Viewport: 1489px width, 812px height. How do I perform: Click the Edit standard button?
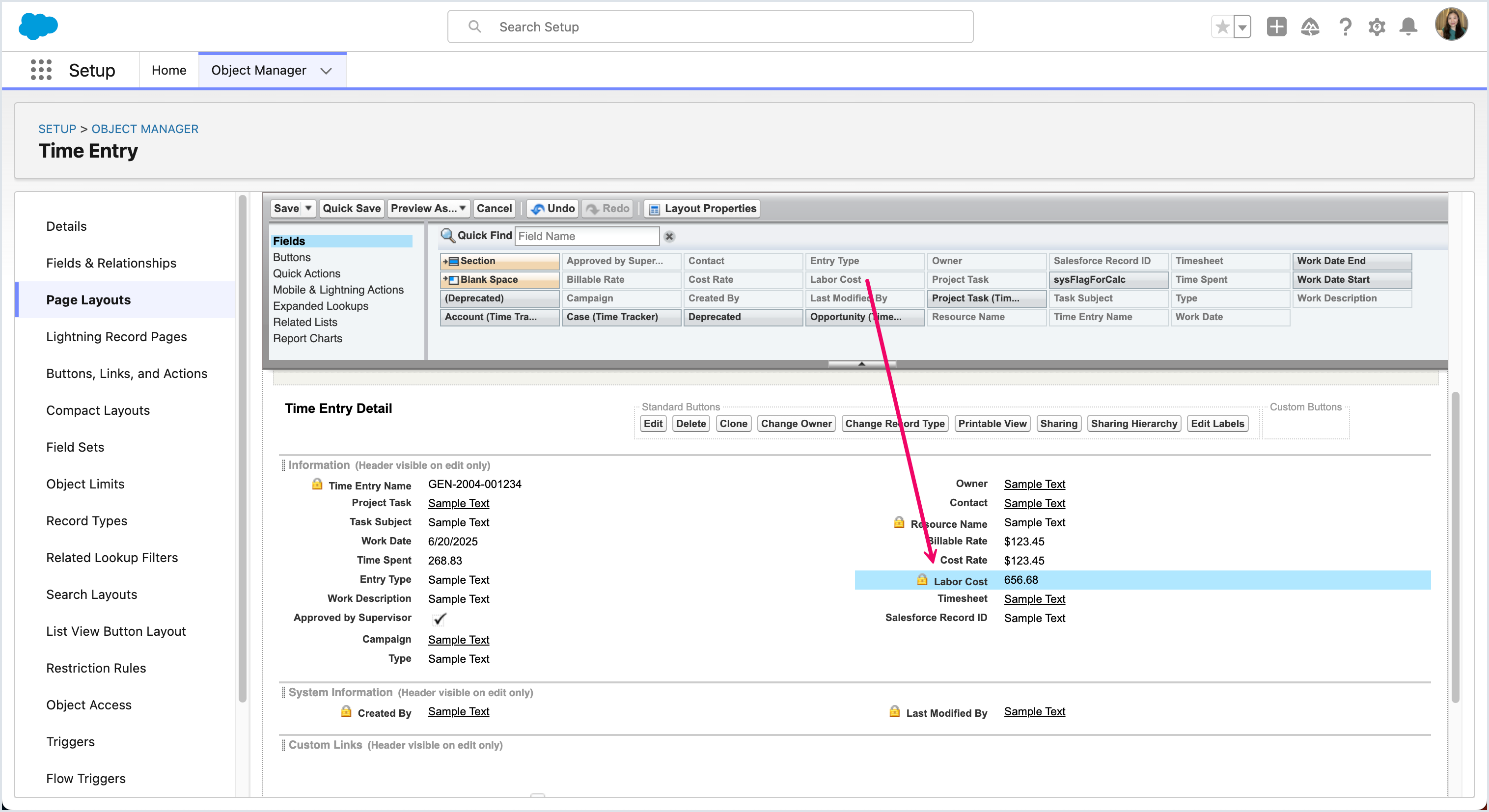tap(653, 424)
